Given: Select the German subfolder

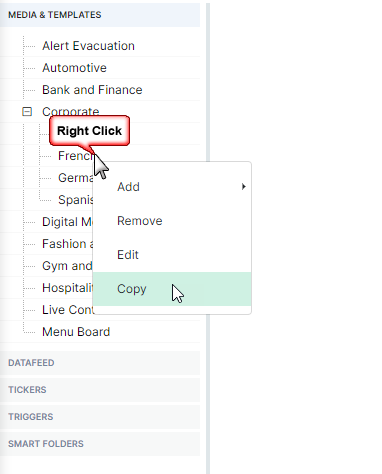Looking at the screenshot, I should tap(76, 178).
